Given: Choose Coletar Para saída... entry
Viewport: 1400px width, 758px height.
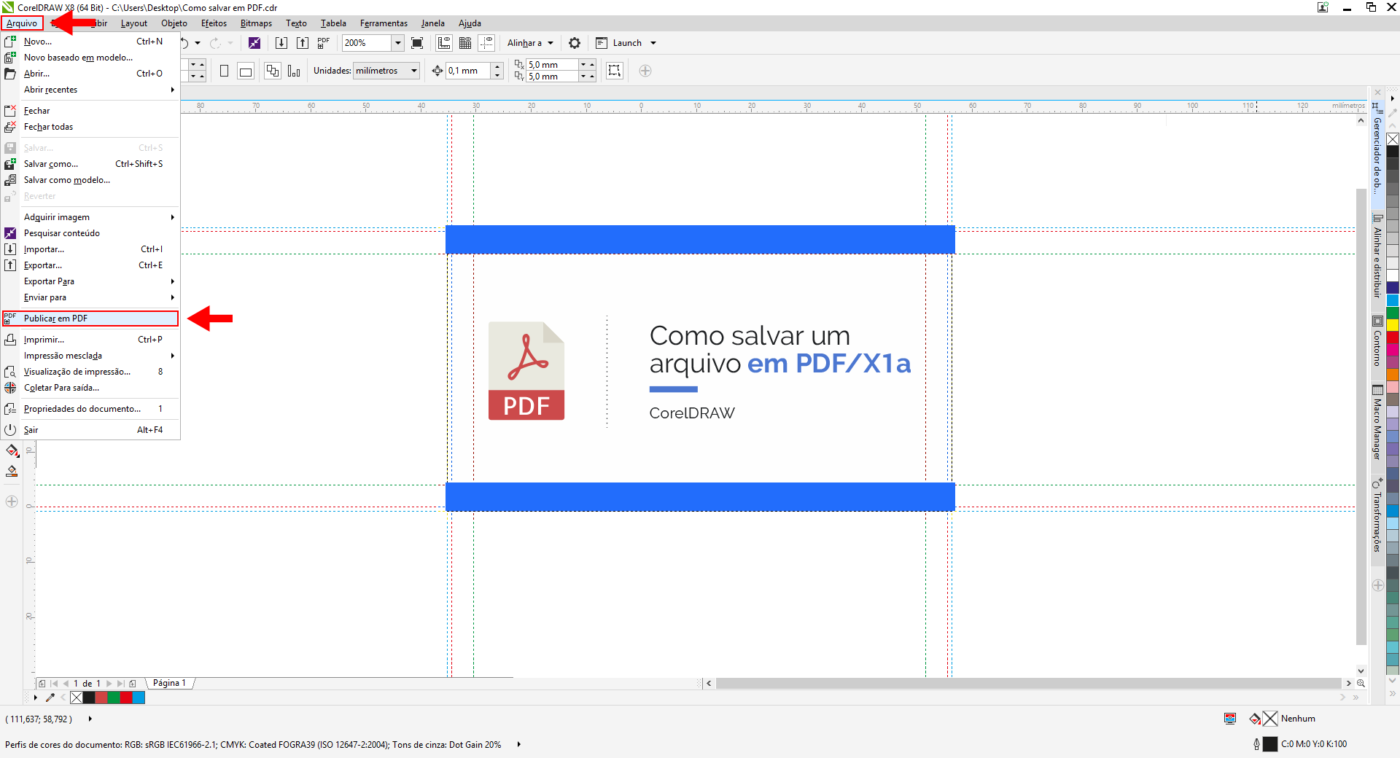Looking at the screenshot, I should click(x=90, y=387).
